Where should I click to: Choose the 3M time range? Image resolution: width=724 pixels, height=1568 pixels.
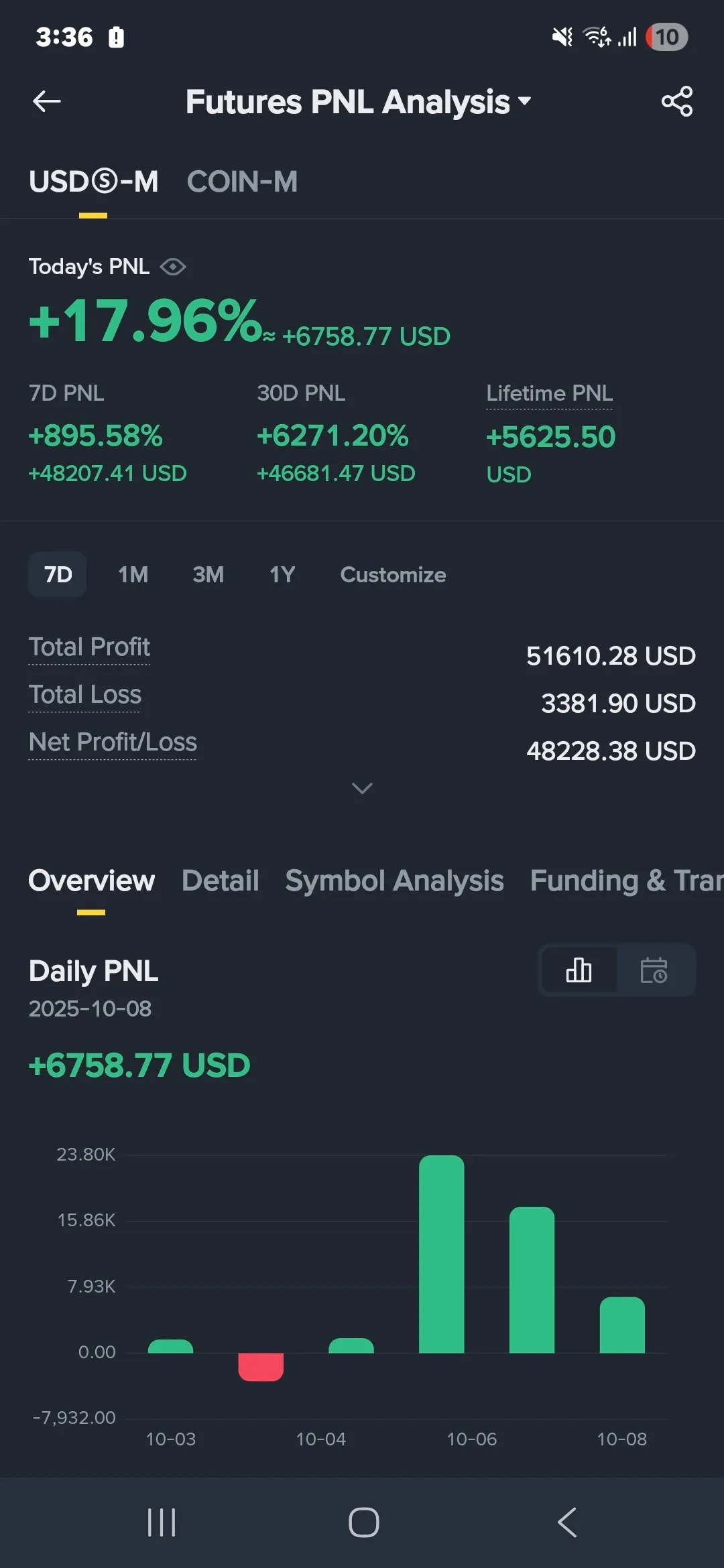tap(208, 574)
